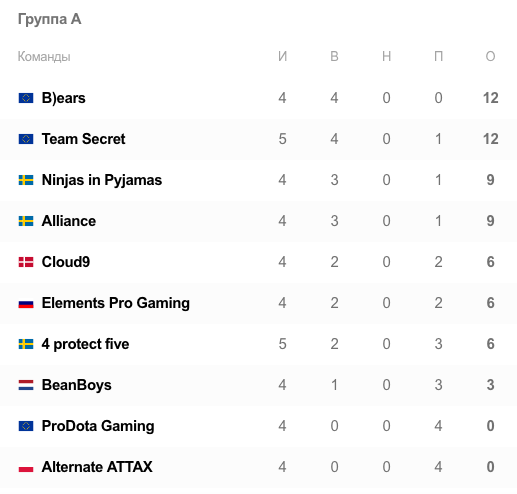
Task: Open the Team Secret team link
Action: [x=83, y=139]
